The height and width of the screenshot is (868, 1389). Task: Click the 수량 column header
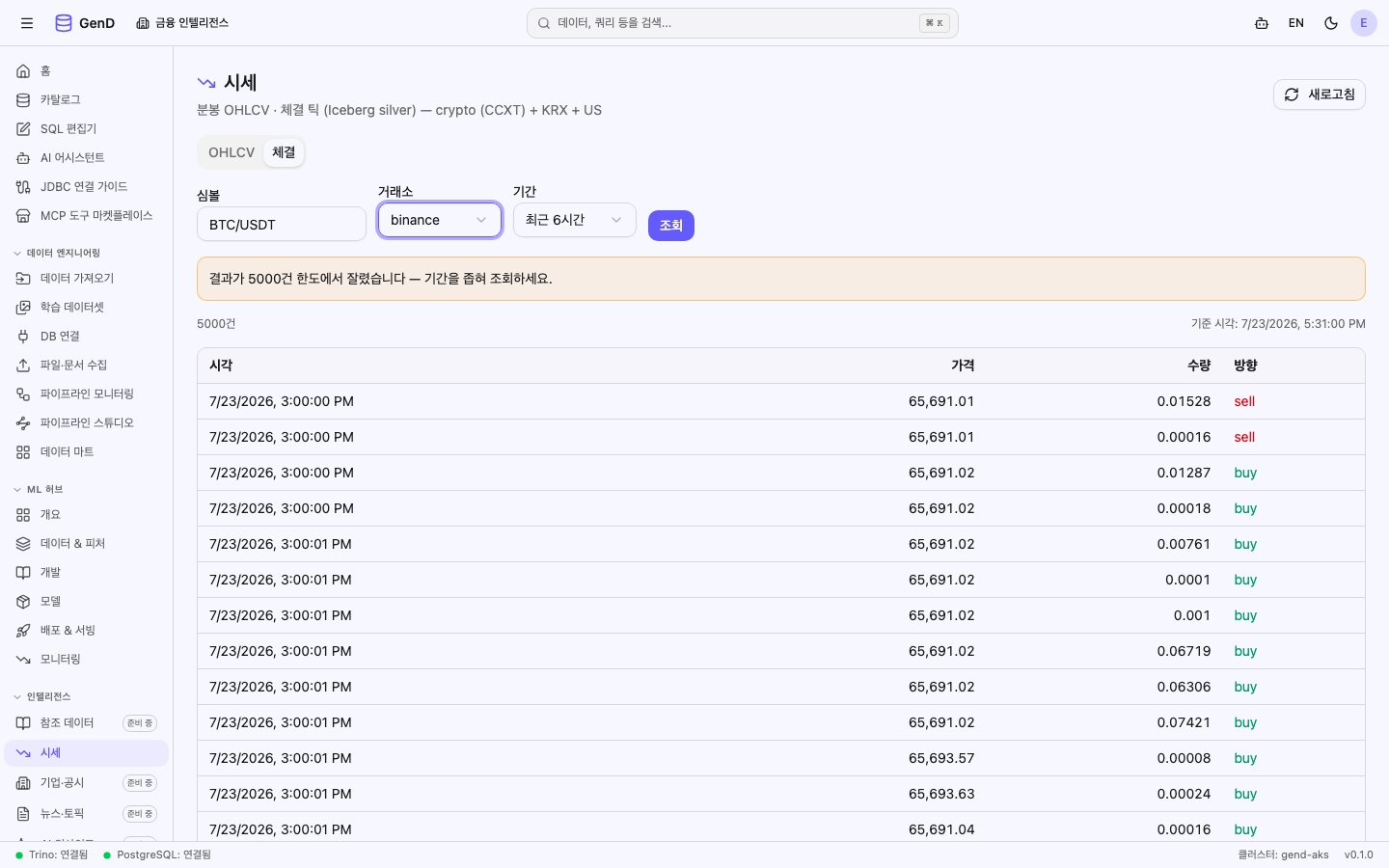[1199, 366]
